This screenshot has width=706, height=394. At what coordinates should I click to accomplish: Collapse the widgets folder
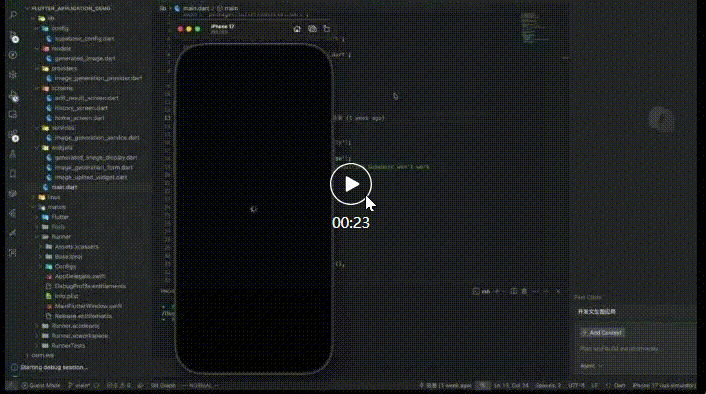[x=62, y=148]
